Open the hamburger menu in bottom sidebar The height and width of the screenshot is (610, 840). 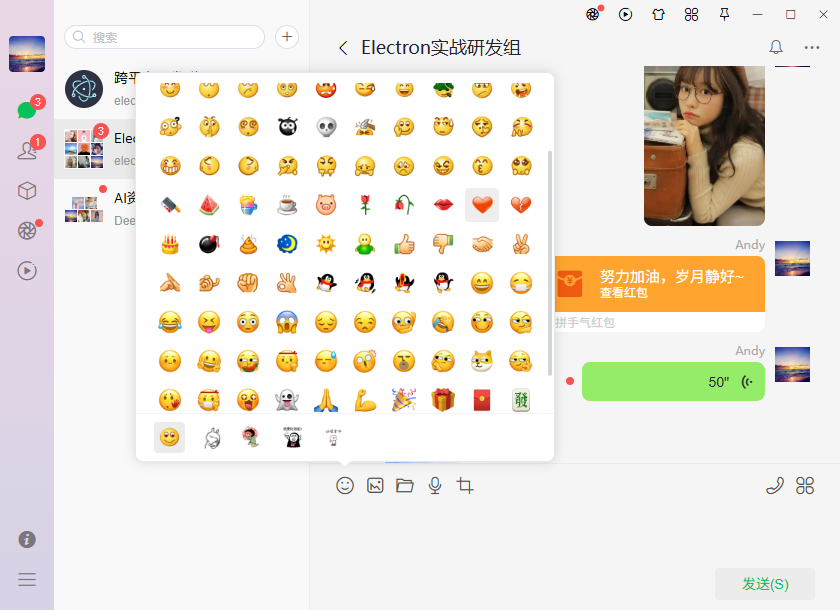[x=26, y=579]
